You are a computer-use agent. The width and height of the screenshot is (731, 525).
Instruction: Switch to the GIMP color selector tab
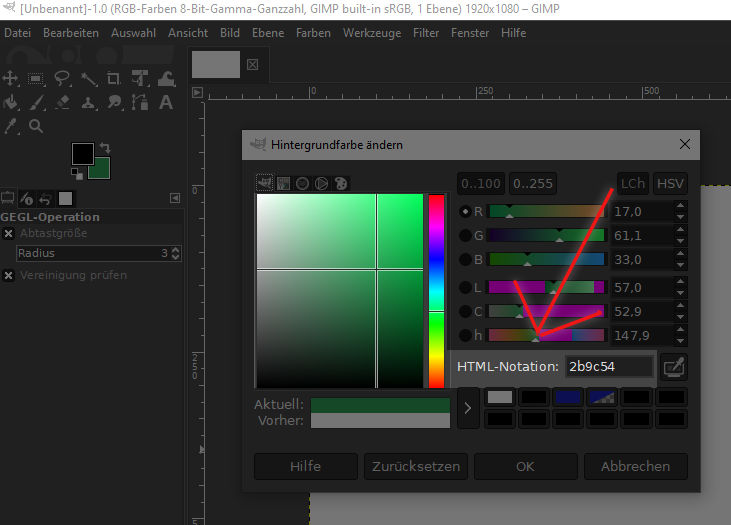(x=264, y=183)
